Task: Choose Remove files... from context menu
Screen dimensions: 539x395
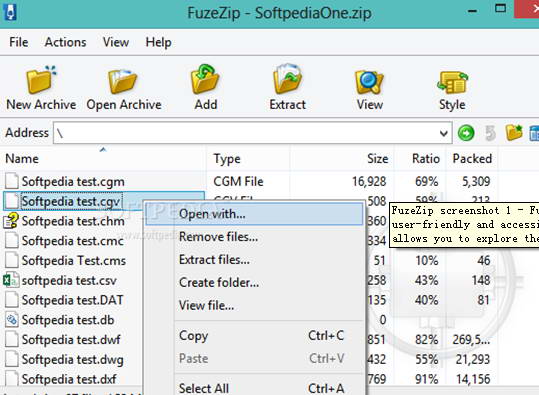Action: (254, 237)
